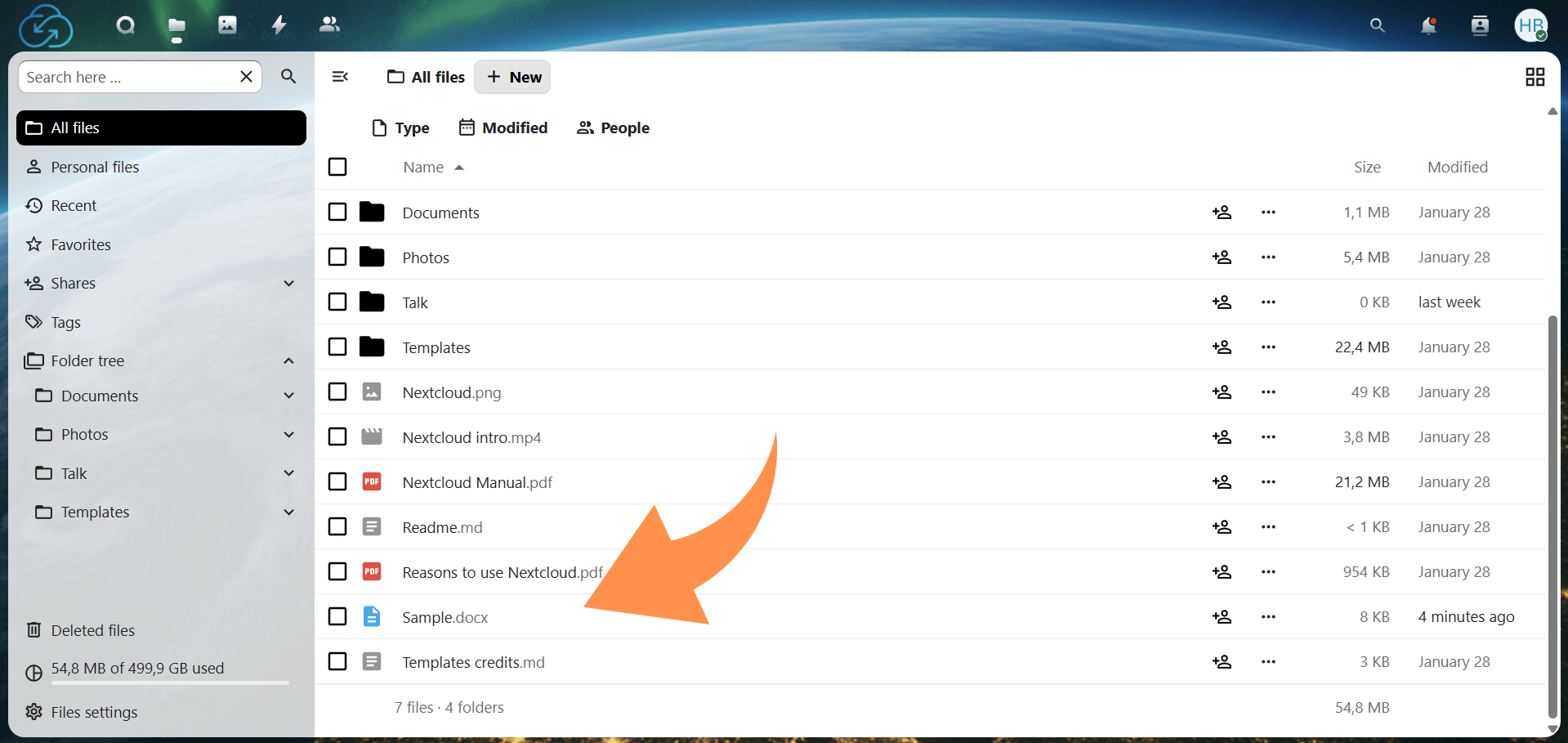Open Deleted files in sidebar
The width and height of the screenshot is (1568, 743).
[92, 630]
